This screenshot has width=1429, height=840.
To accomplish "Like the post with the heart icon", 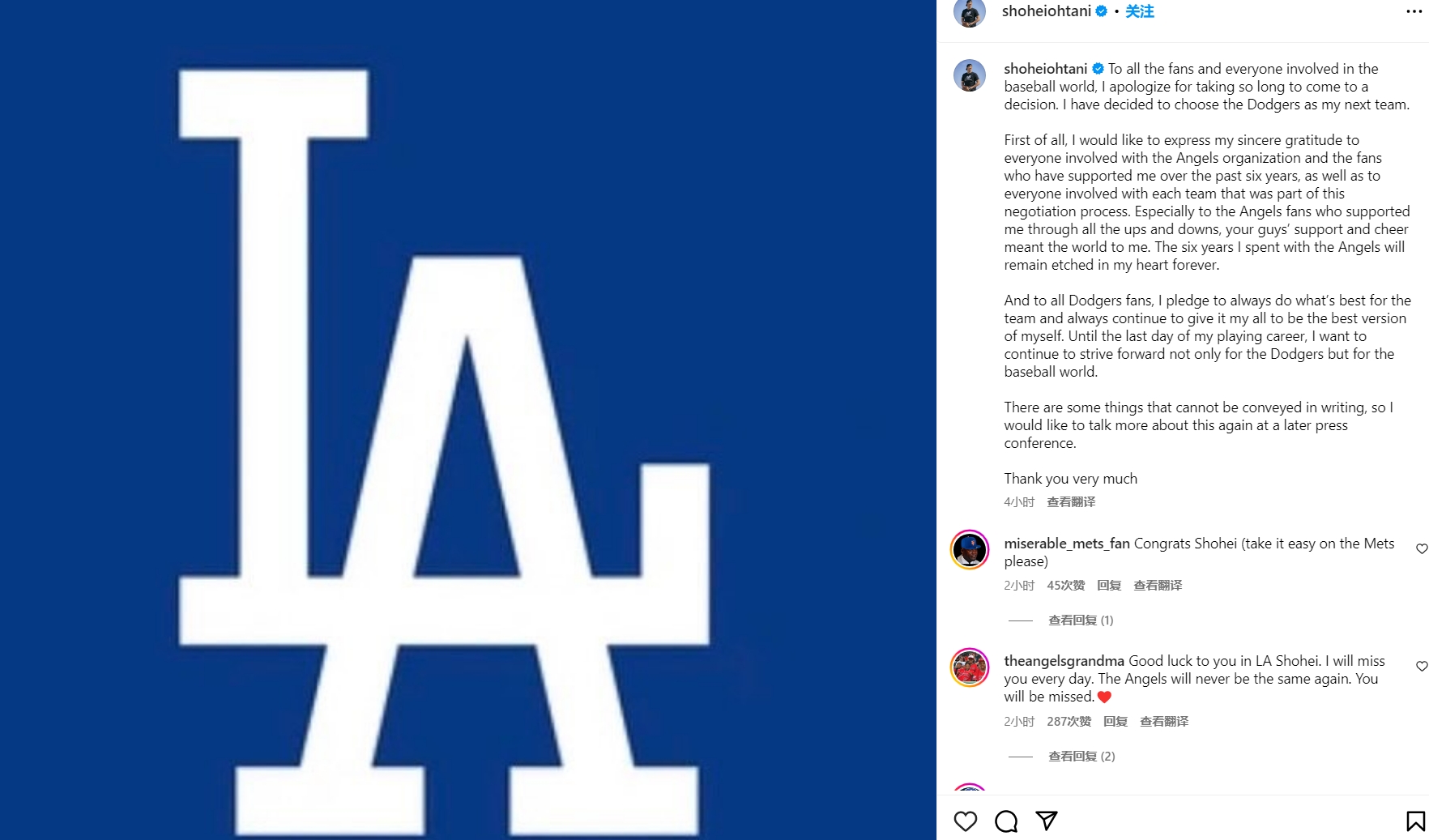I will tap(965, 821).
